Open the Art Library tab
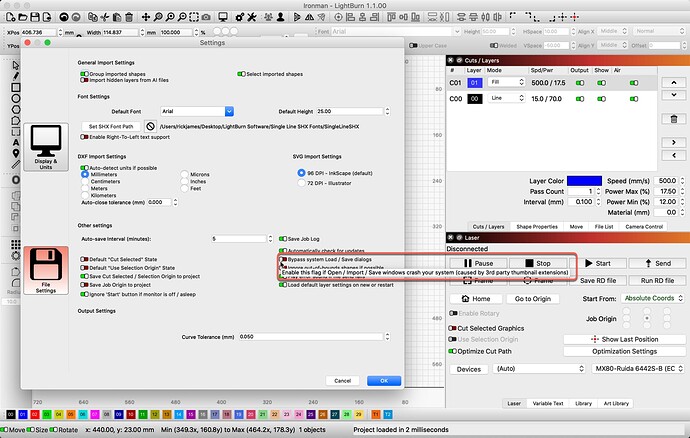Image resolution: width=690 pixels, height=438 pixels. coord(616,403)
